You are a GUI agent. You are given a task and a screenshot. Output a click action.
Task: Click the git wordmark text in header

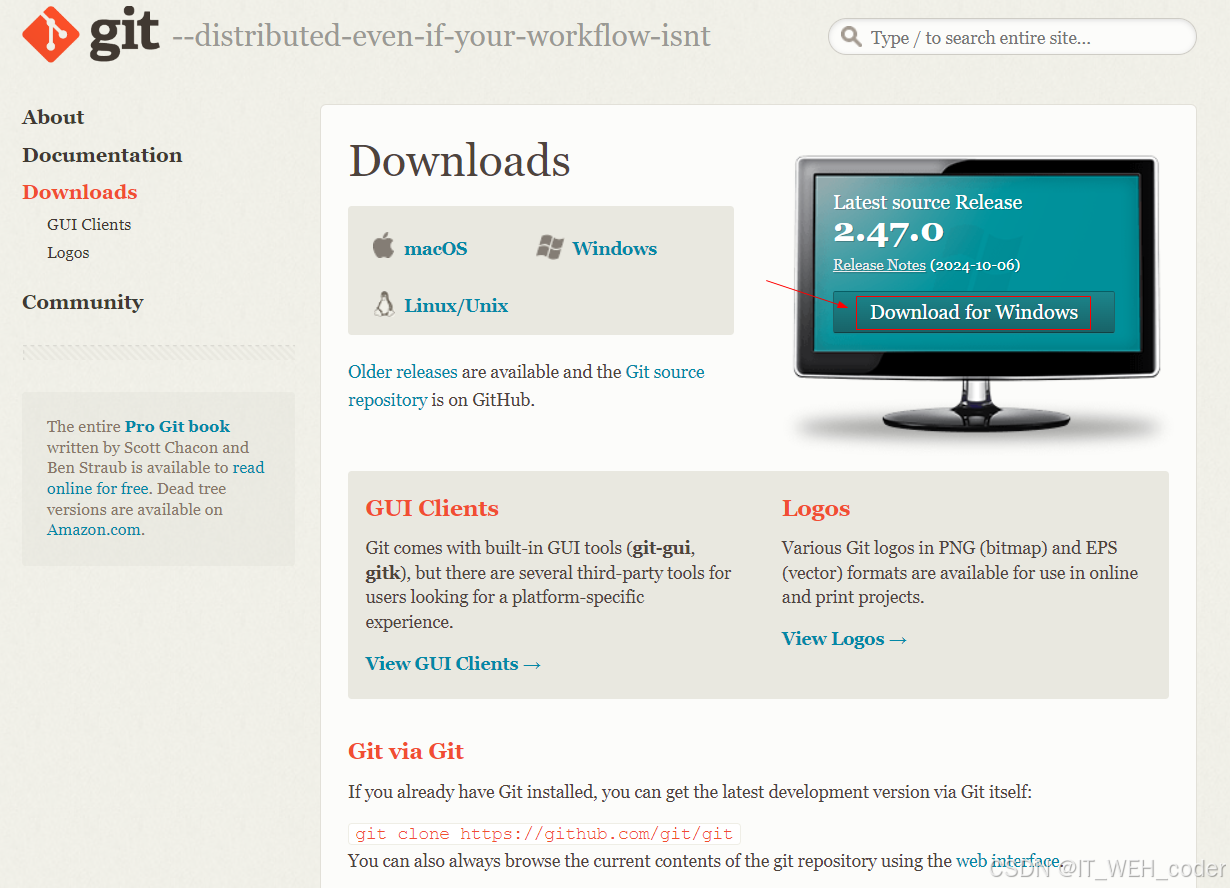(x=124, y=33)
